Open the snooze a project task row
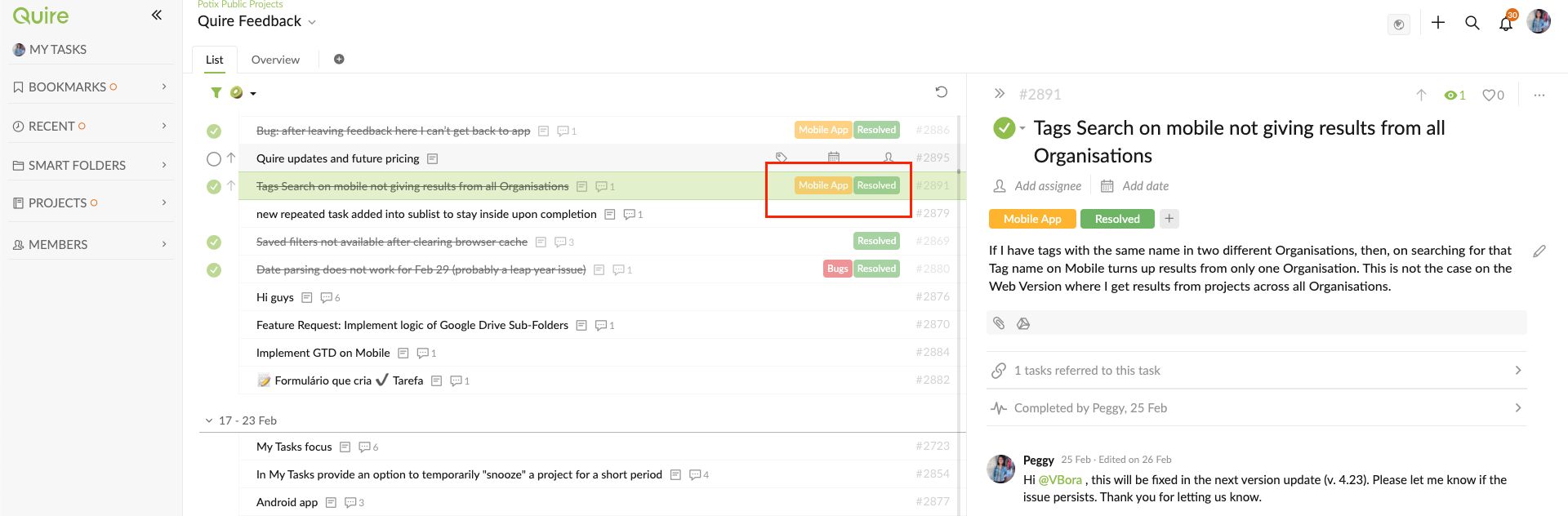1568x516 pixels. pyautogui.click(x=459, y=474)
